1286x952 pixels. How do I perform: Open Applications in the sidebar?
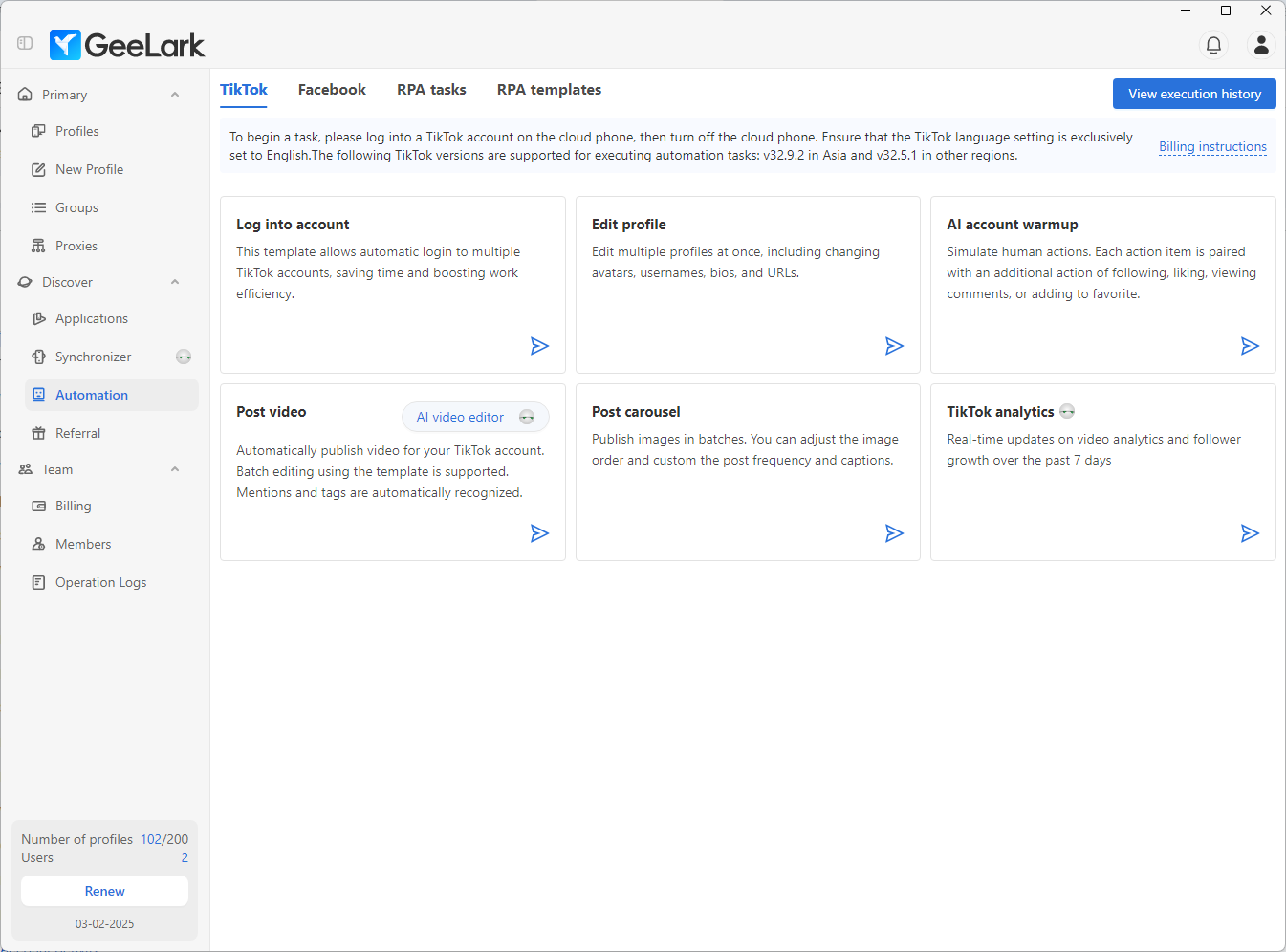pyautogui.click(x=92, y=318)
